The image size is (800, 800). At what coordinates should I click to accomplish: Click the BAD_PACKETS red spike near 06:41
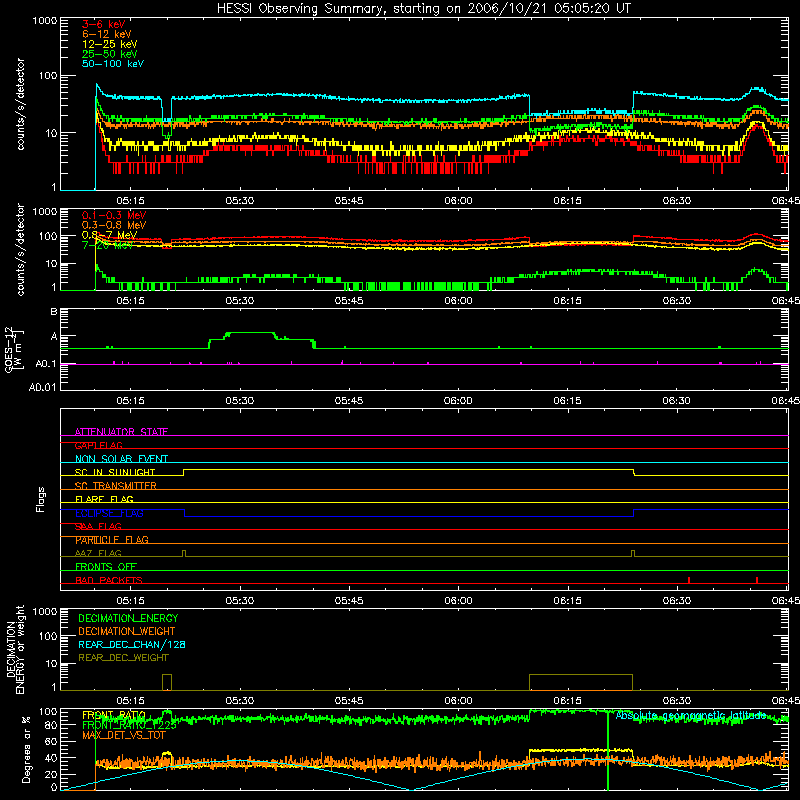point(757,580)
